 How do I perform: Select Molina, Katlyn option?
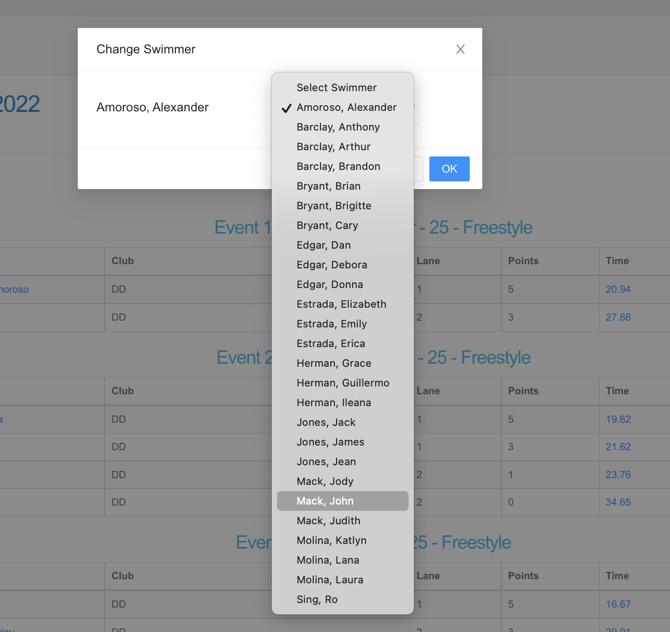point(331,541)
